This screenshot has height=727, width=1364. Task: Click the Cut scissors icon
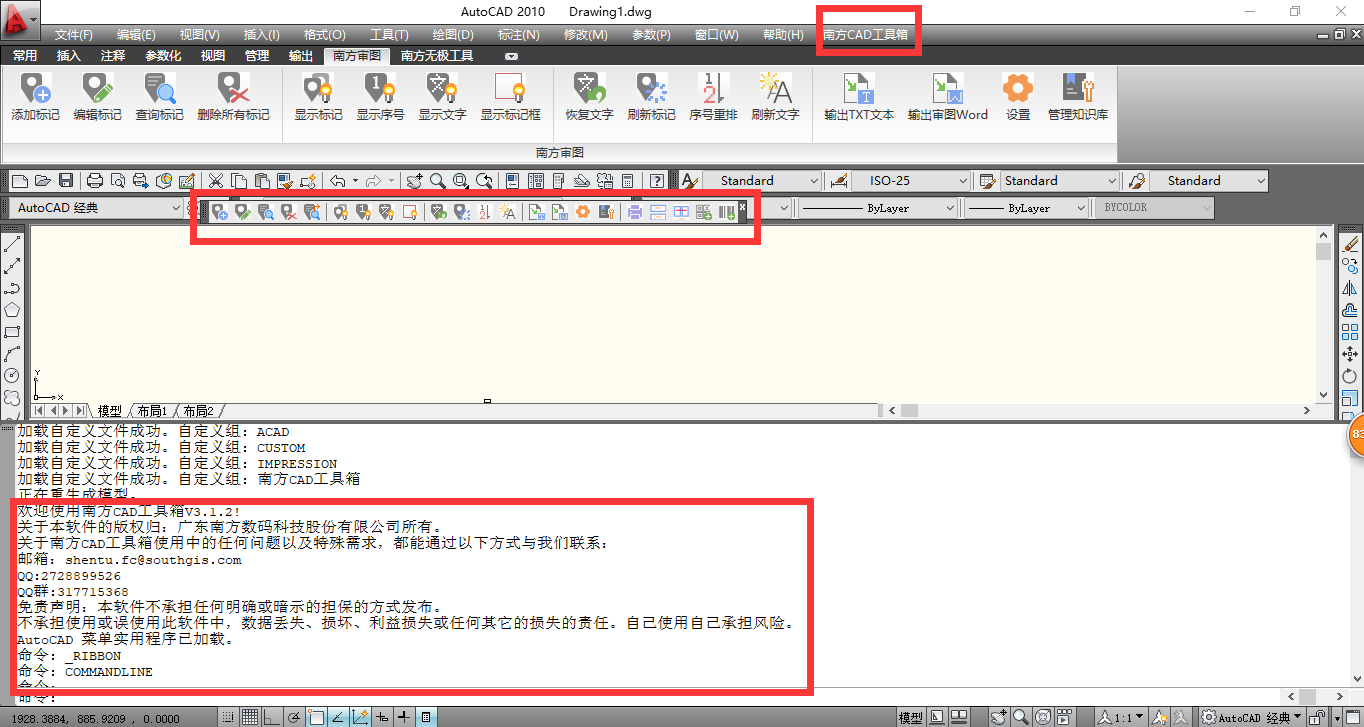(216, 180)
